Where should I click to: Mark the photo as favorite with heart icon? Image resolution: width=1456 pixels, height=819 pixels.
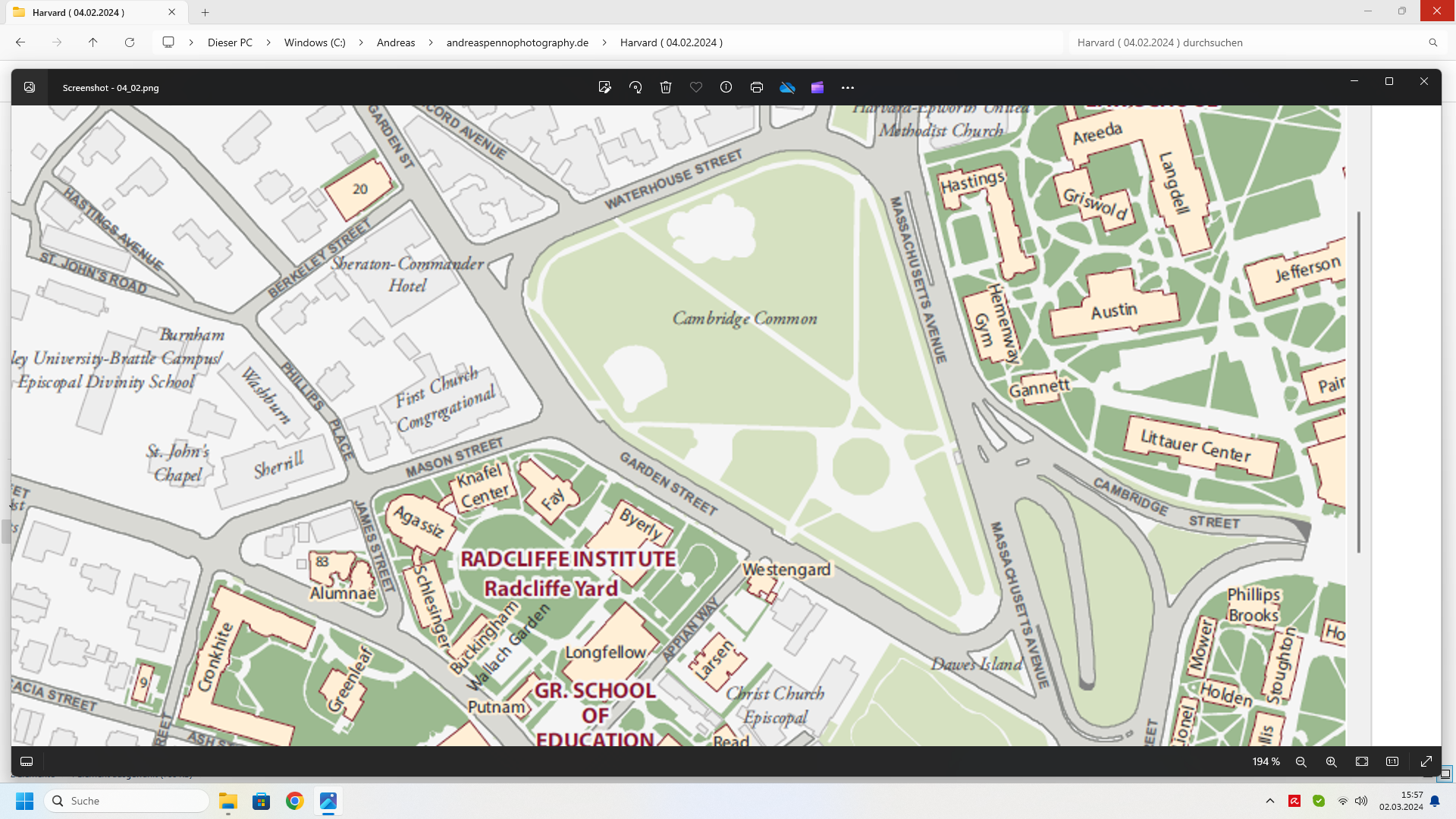pos(696,87)
